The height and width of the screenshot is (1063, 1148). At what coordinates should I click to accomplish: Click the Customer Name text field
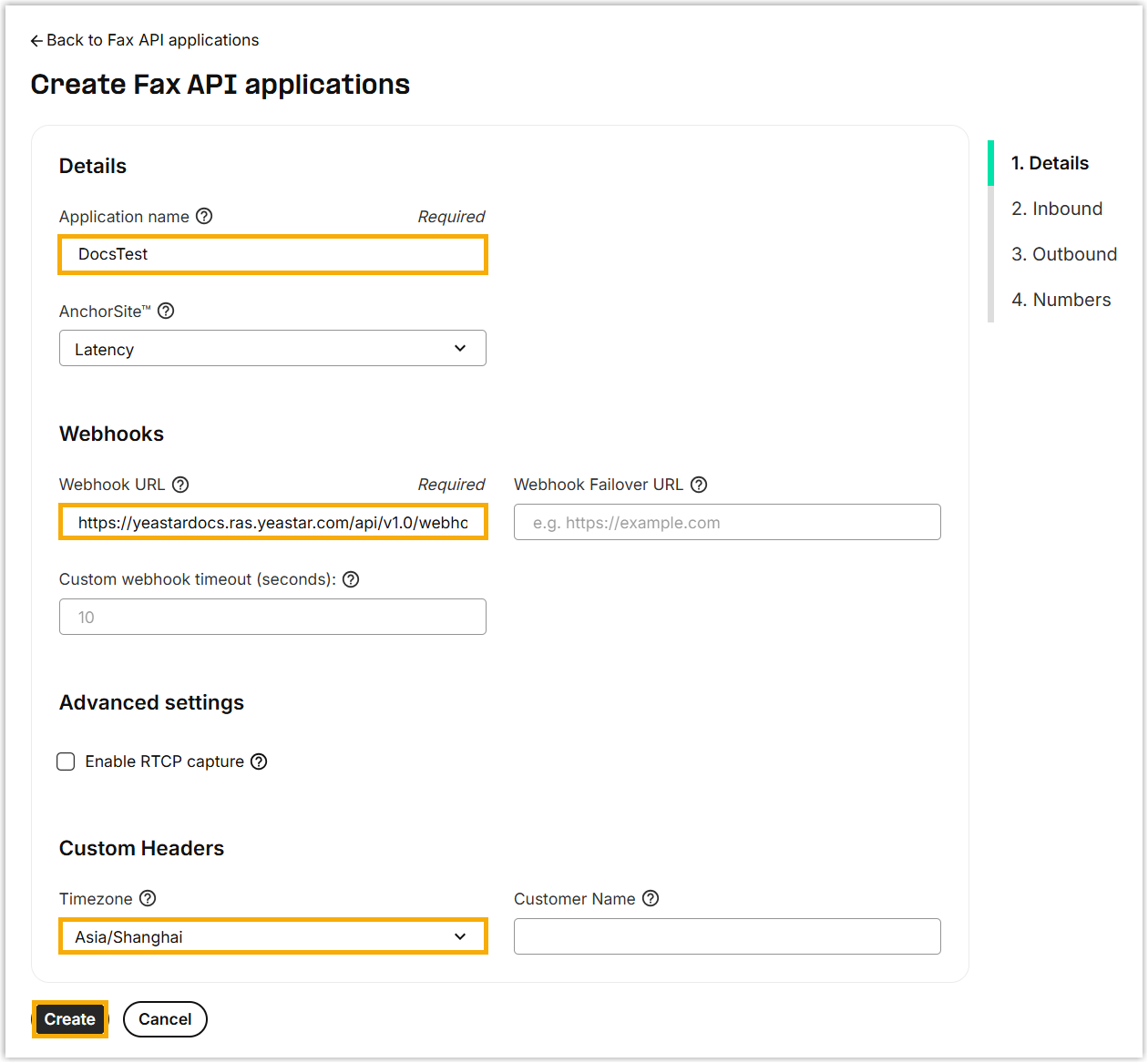[727, 936]
